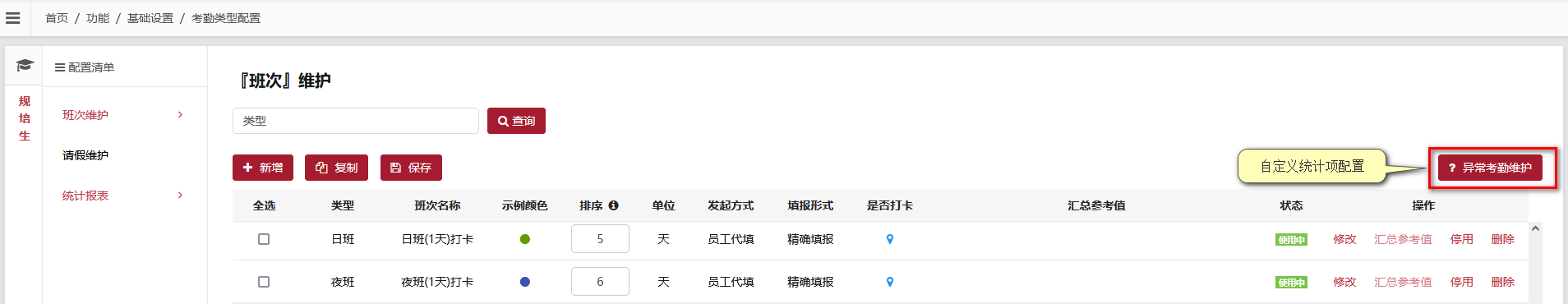This screenshot has height=304, width=1568.
Task: Click 删除 in the 夜班 row
Action: 1502,282
